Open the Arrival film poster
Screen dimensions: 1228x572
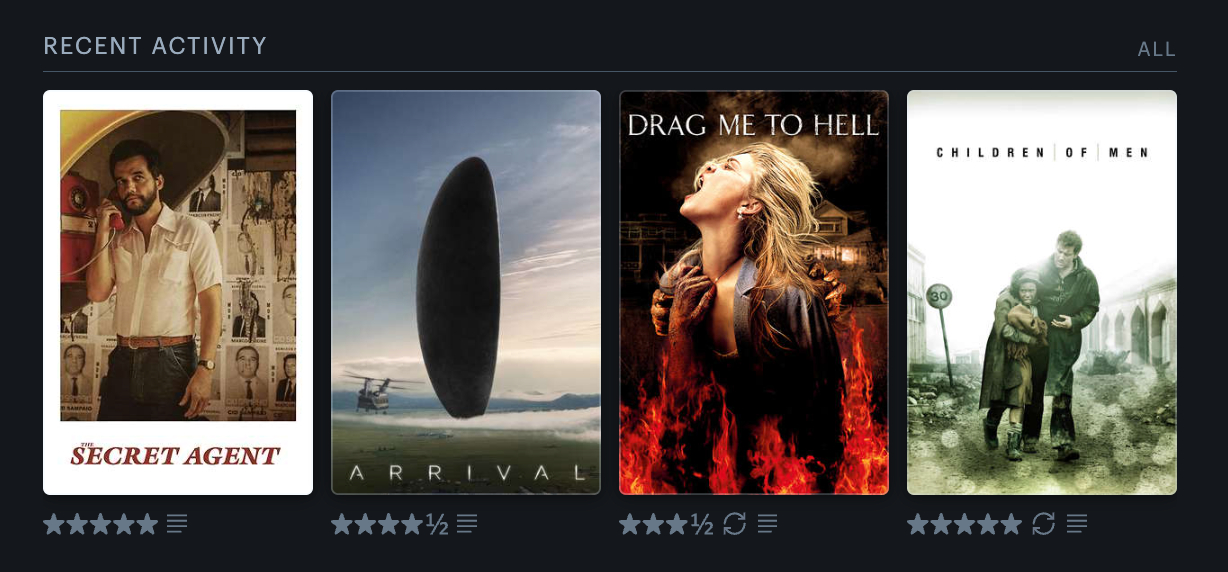click(x=466, y=293)
